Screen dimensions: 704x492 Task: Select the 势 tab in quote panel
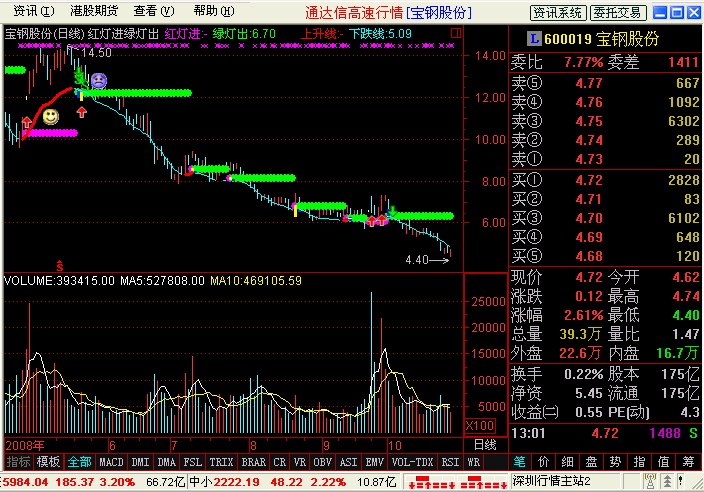coord(615,462)
